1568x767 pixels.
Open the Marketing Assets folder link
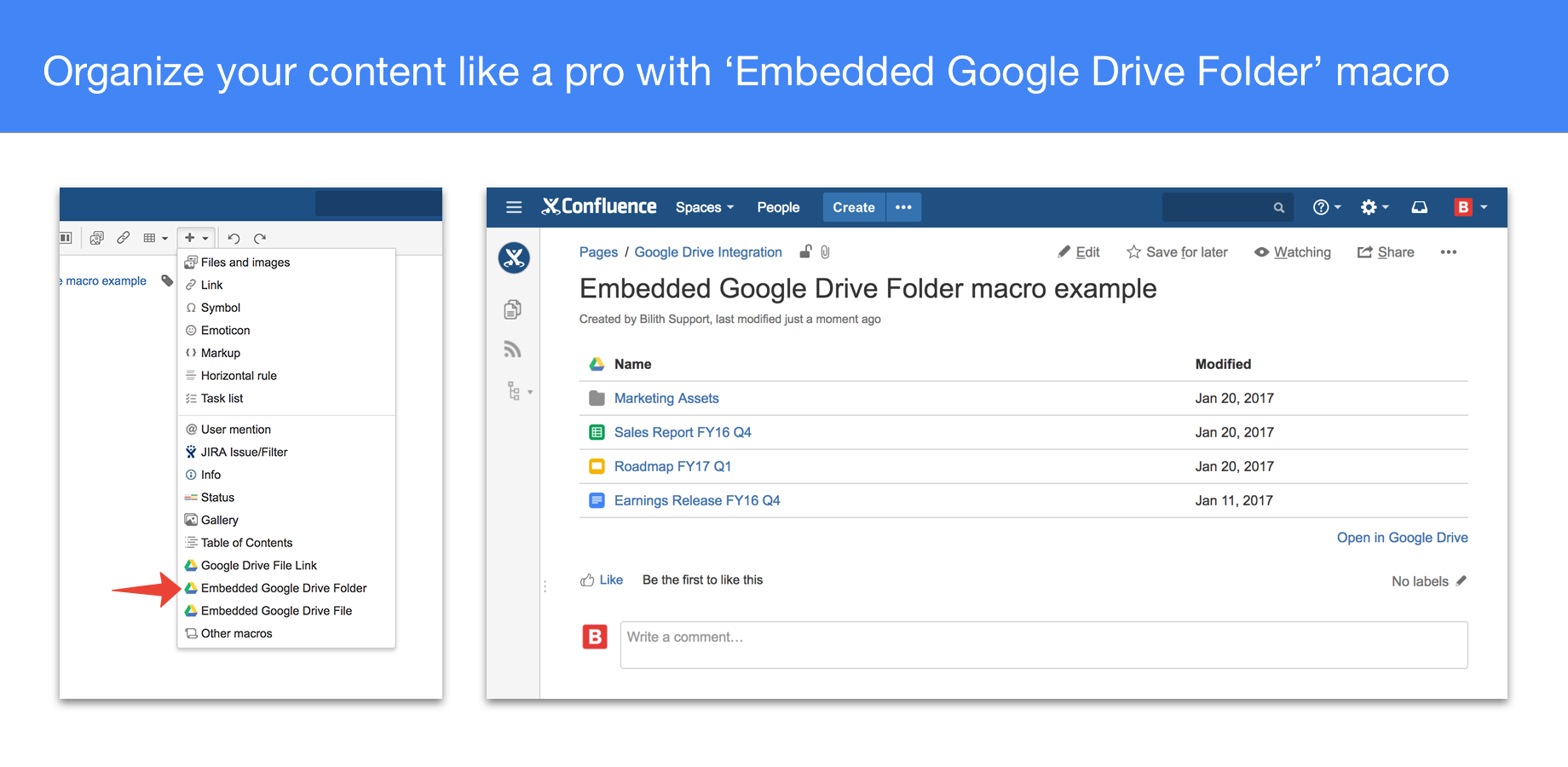pyautogui.click(x=666, y=398)
